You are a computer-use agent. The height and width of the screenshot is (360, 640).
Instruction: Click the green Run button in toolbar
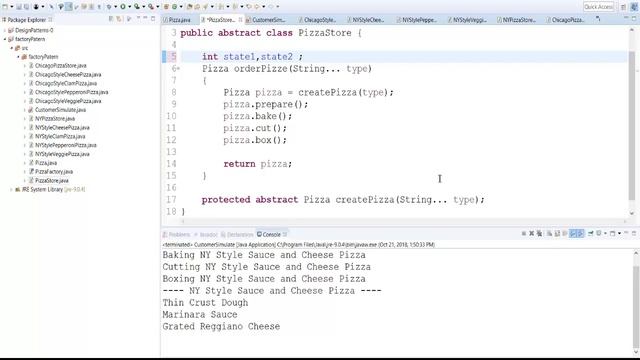pos(122,7)
